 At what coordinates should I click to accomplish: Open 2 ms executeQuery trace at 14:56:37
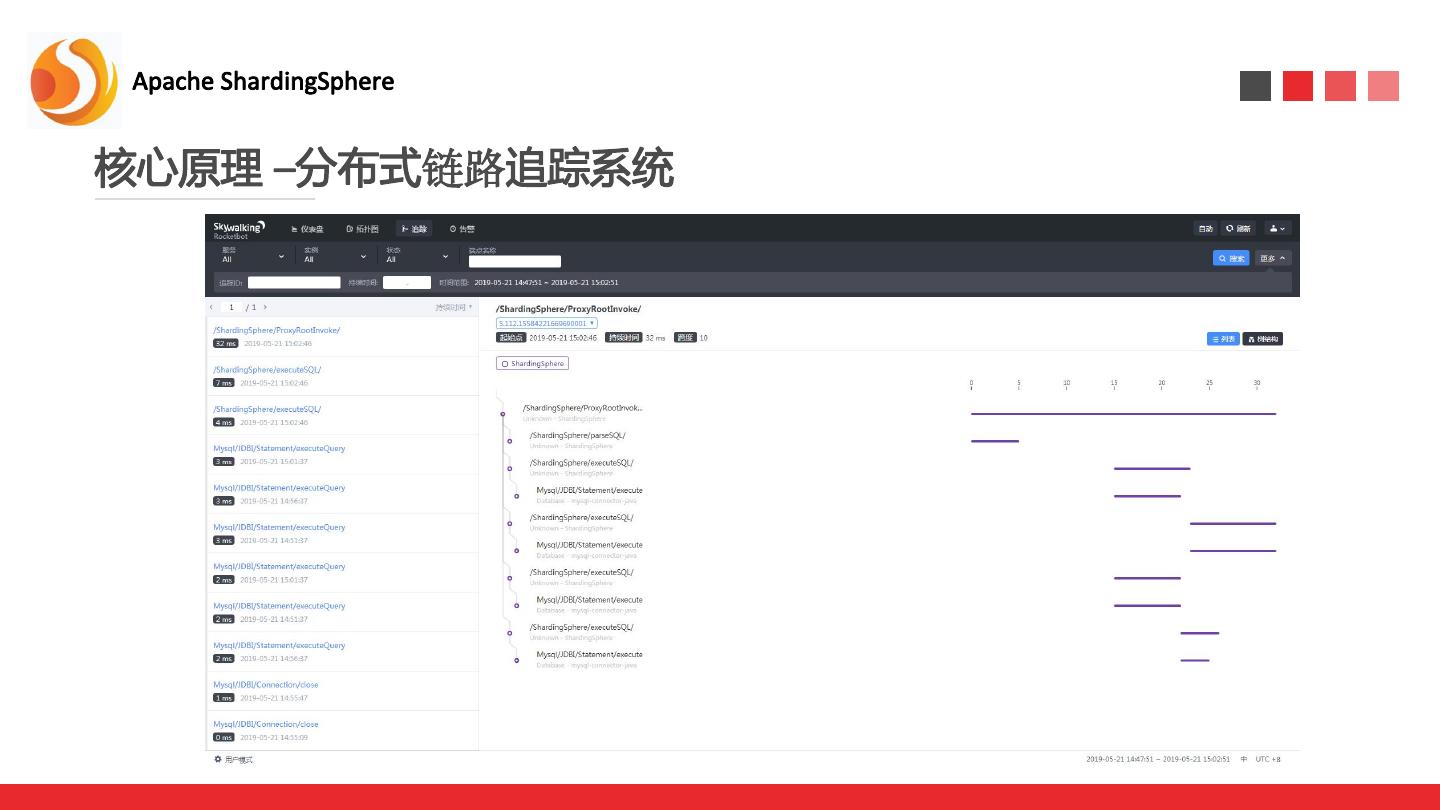coord(342,652)
